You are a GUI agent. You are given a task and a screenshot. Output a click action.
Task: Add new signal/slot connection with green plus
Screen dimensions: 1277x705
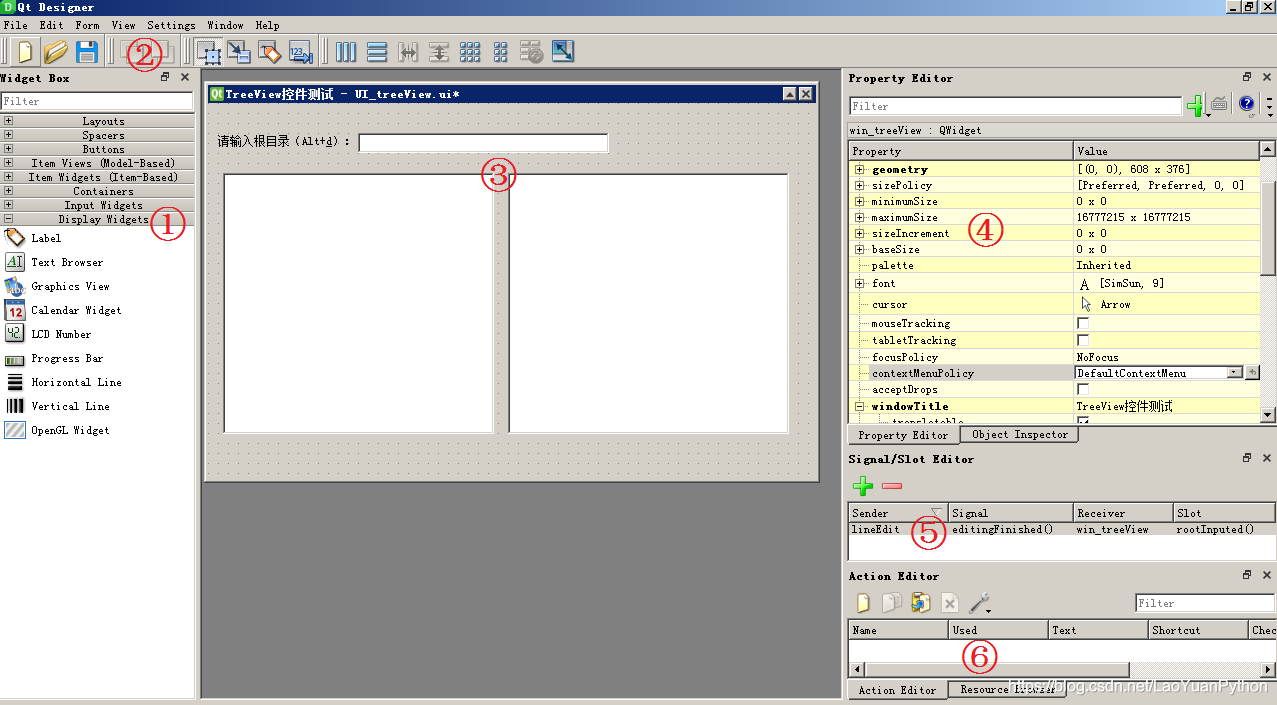pyautogui.click(x=863, y=486)
